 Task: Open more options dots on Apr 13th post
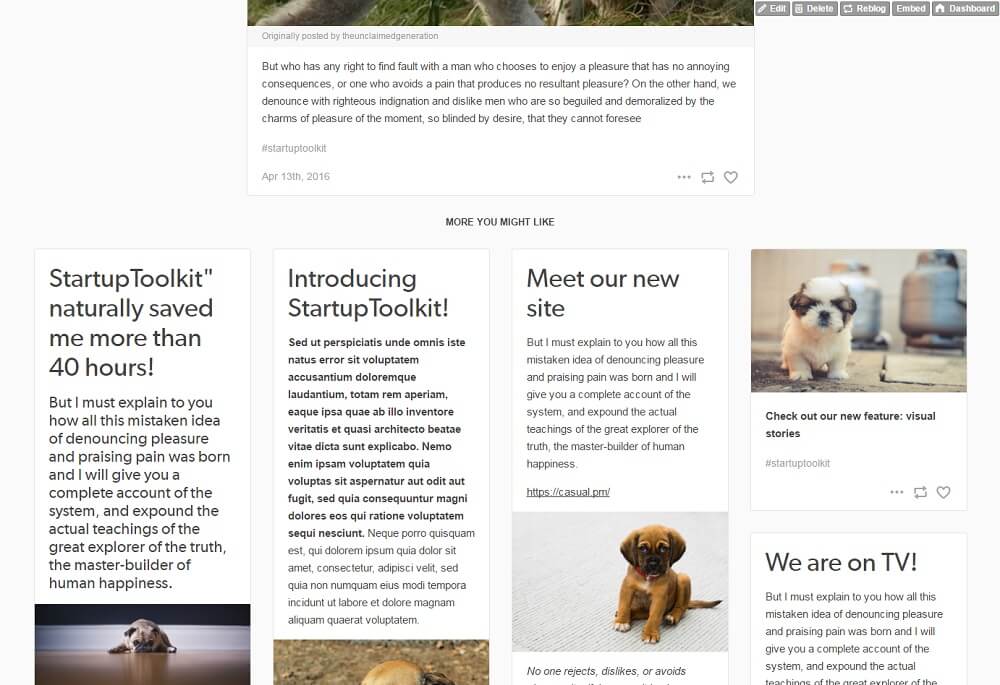(x=684, y=177)
